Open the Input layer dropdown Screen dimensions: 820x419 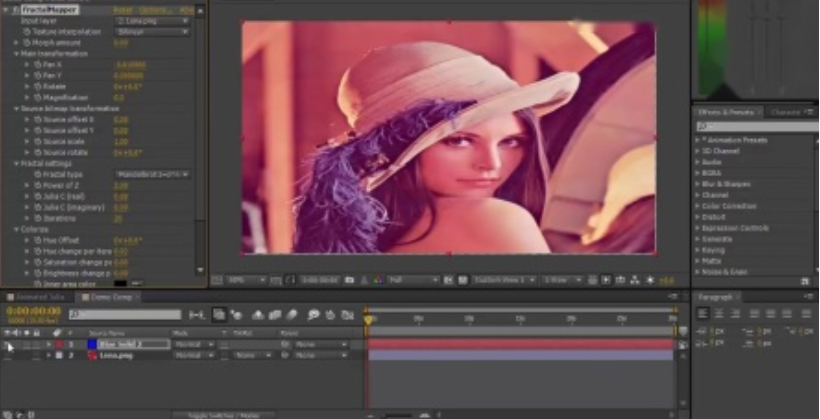pos(152,21)
